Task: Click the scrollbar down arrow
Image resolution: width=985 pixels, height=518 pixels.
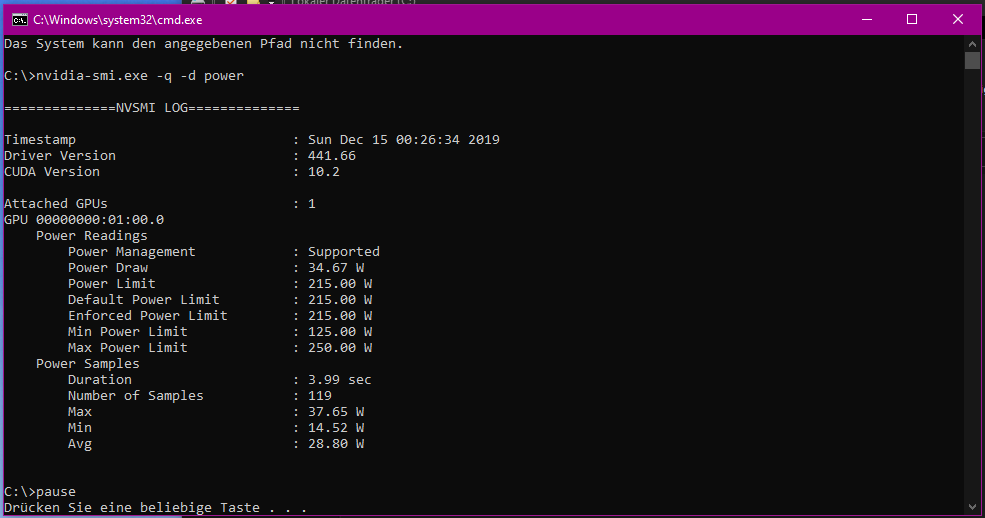Action: pyautogui.click(x=972, y=507)
